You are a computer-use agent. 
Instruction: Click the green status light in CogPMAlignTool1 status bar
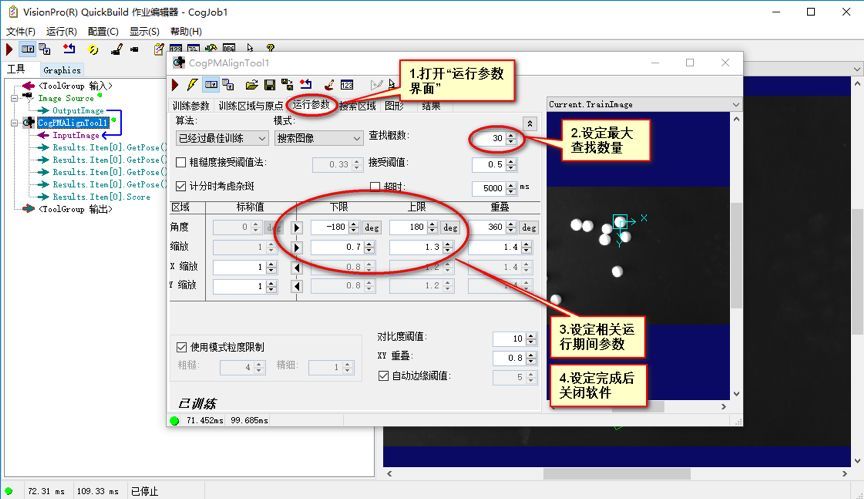click(175, 421)
